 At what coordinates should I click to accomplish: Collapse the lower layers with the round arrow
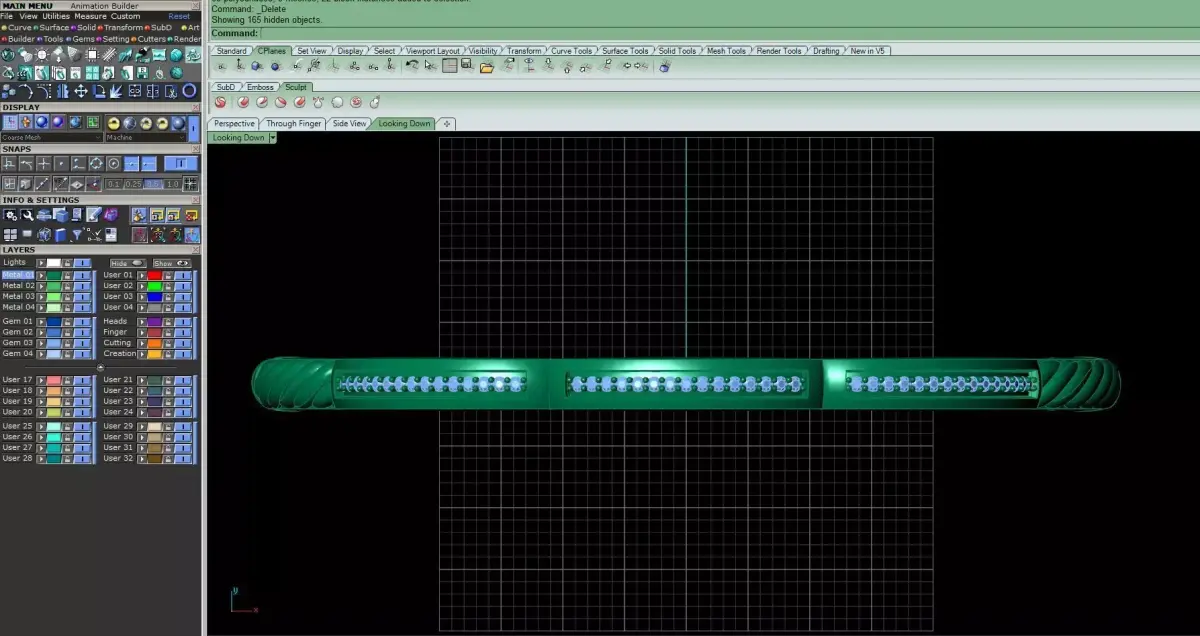pos(101,367)
